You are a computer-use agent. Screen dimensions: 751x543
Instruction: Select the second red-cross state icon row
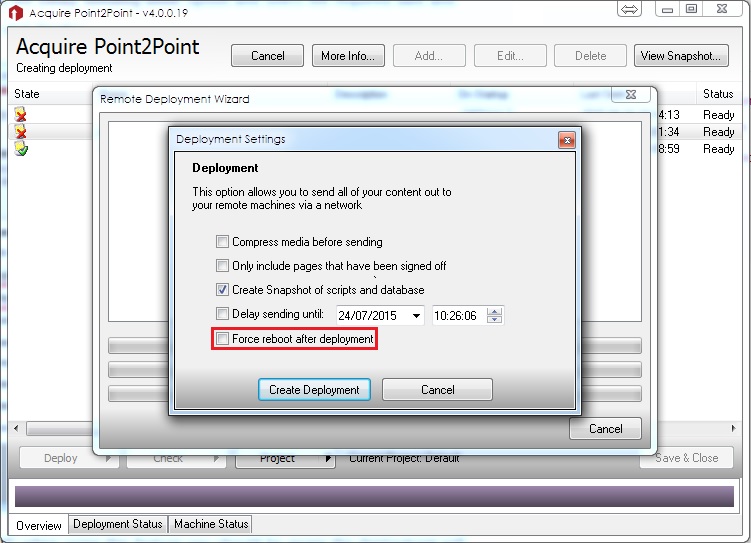click(x=20, y=131)
